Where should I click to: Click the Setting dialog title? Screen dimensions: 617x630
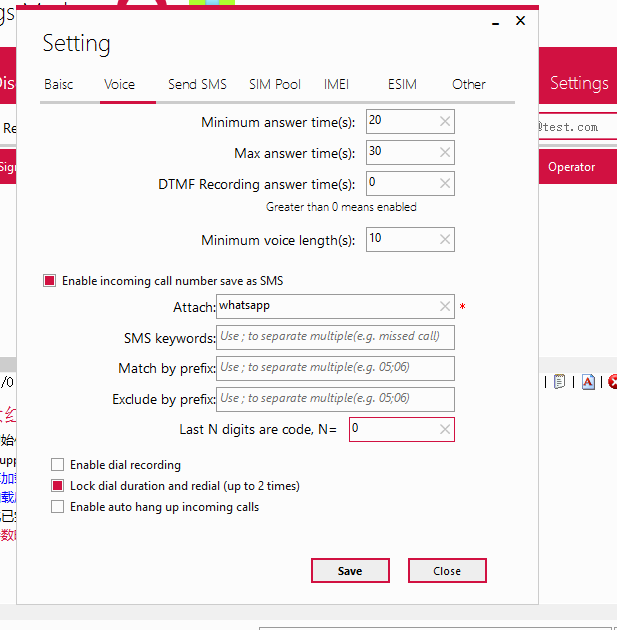click(x=76, y=43)
